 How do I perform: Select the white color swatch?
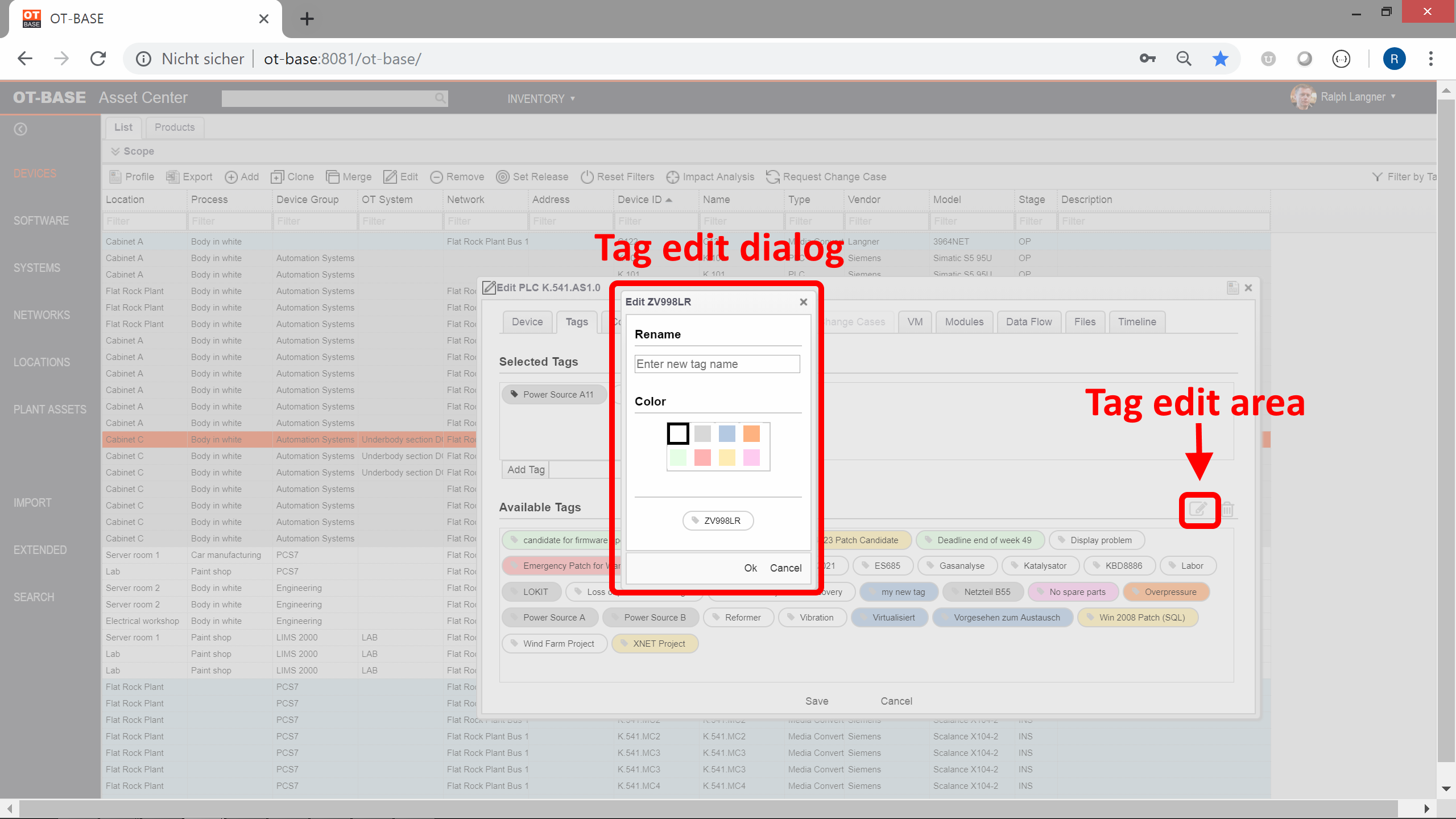coord(678,434)
